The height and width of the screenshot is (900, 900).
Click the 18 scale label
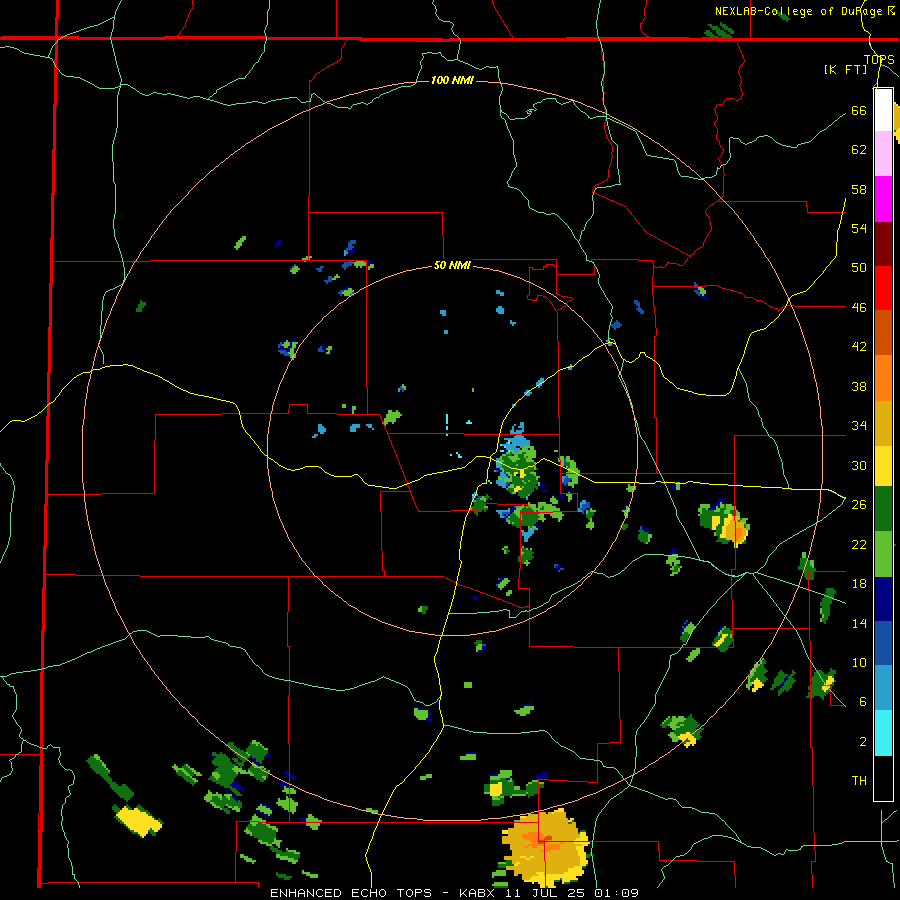(859, 584)
